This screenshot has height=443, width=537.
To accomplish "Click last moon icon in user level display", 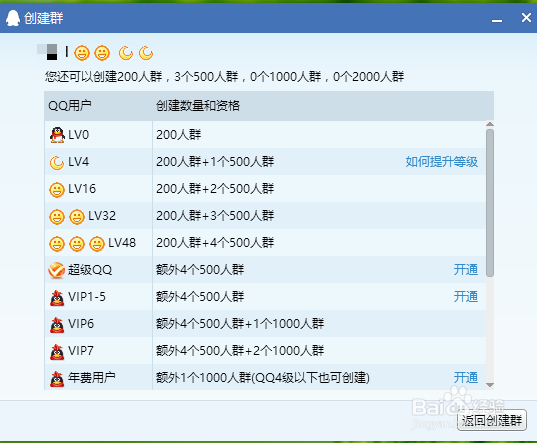I will (146, 53).
